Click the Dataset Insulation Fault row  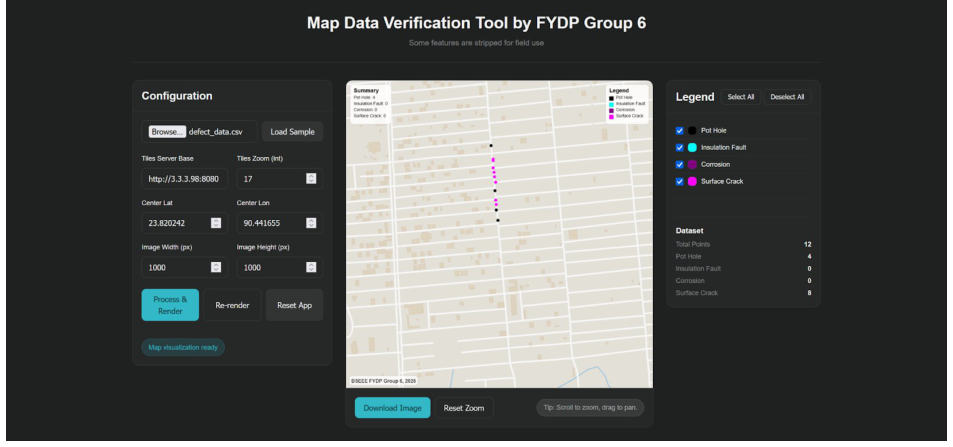(x=743, y=269)
